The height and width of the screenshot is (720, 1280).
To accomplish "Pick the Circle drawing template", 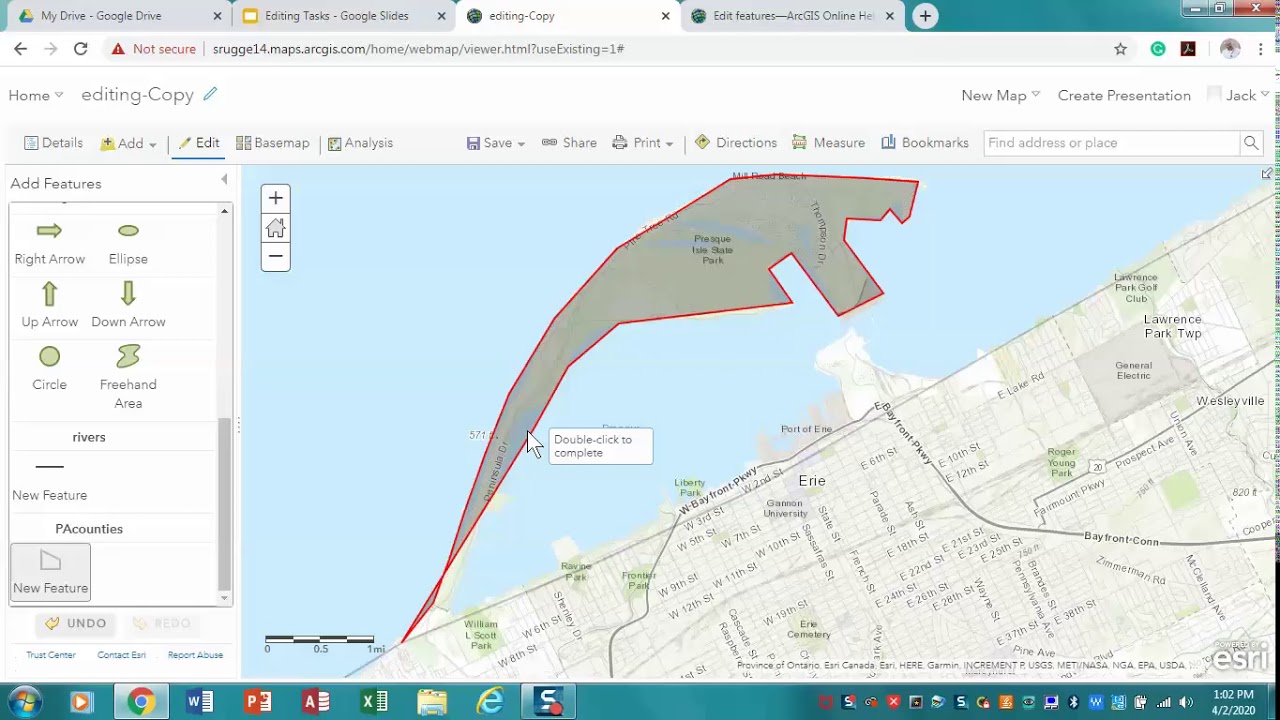I will [49, 368].
